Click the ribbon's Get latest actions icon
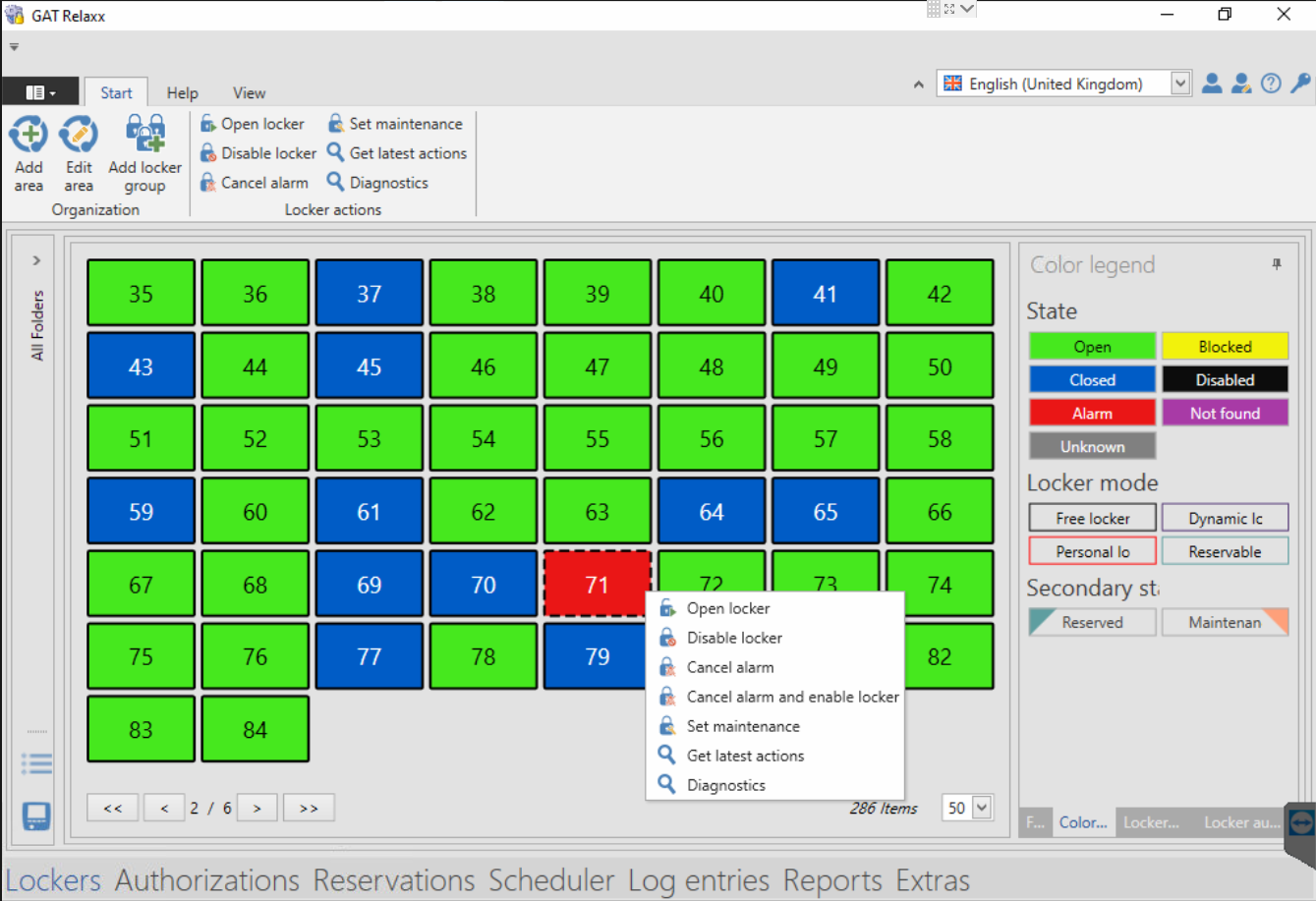The height and width of the screenshot is (901, 1316). 336,153
